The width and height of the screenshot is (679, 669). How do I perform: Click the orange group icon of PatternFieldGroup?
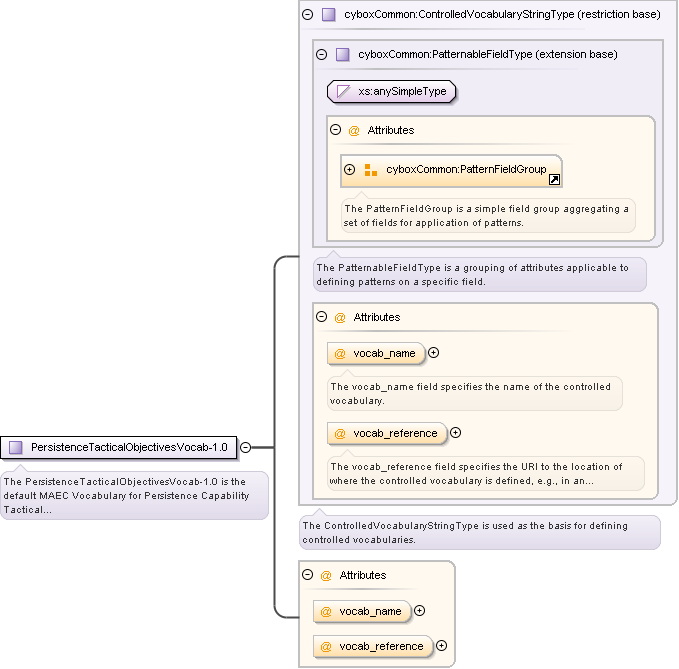click(371, 170)
